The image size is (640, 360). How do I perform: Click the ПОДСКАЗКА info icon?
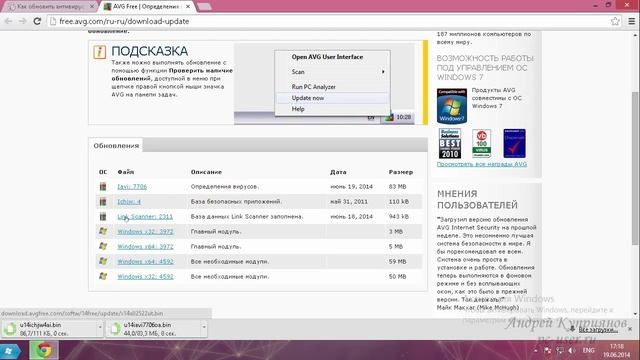click(100, 52)
